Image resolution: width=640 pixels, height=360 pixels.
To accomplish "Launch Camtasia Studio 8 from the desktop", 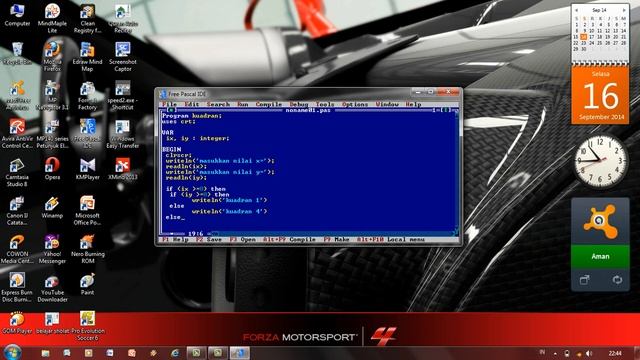I will point(17,172).
